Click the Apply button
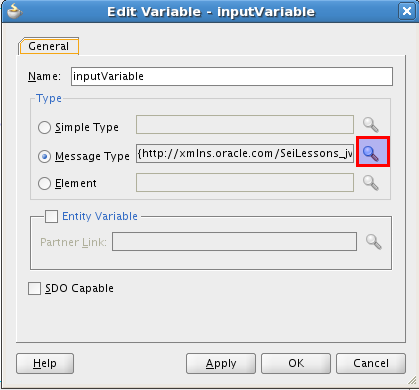419x390 pixels. pos(221,363)
